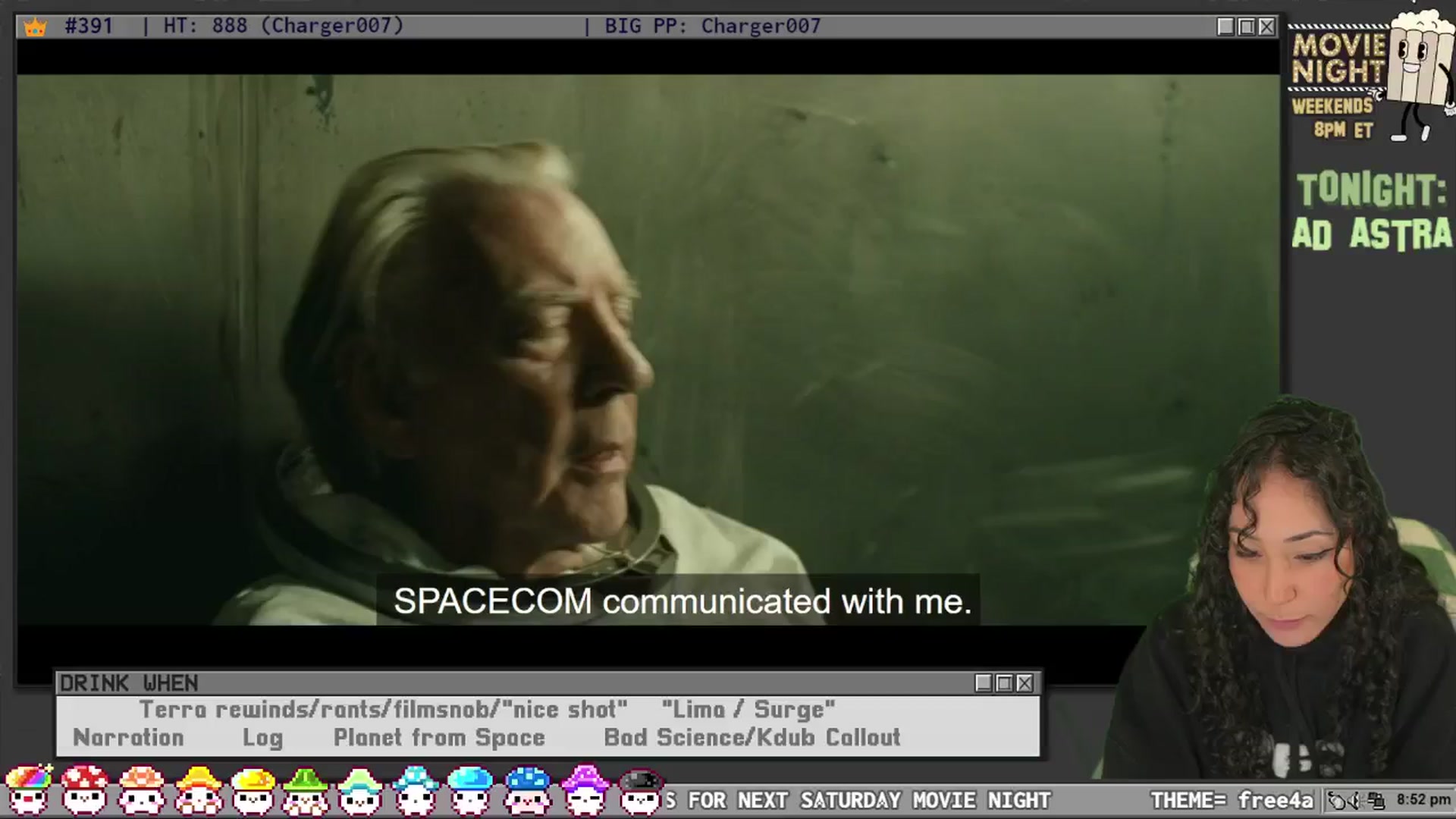The image size is (1456, 819).
Task: Click the 'Bad Science/Kdub Callout' rule
Action: coord(752,738)
